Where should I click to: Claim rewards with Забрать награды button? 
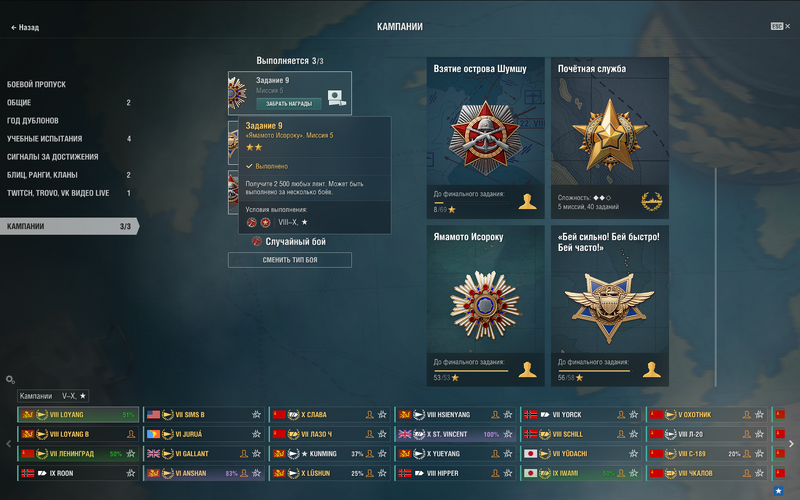289,104
